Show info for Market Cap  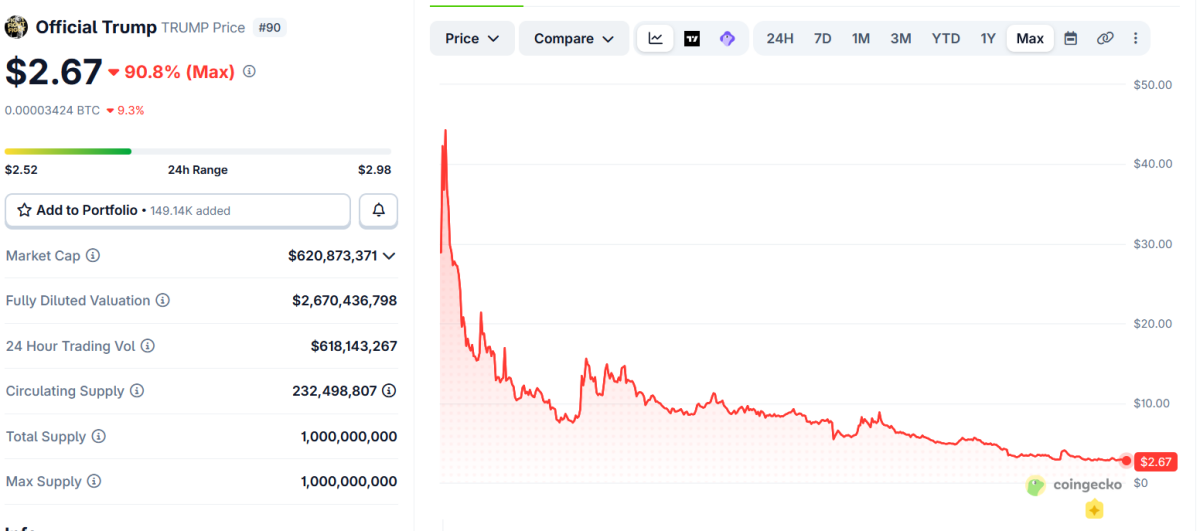pyautogui.click(x=93, y=256)
